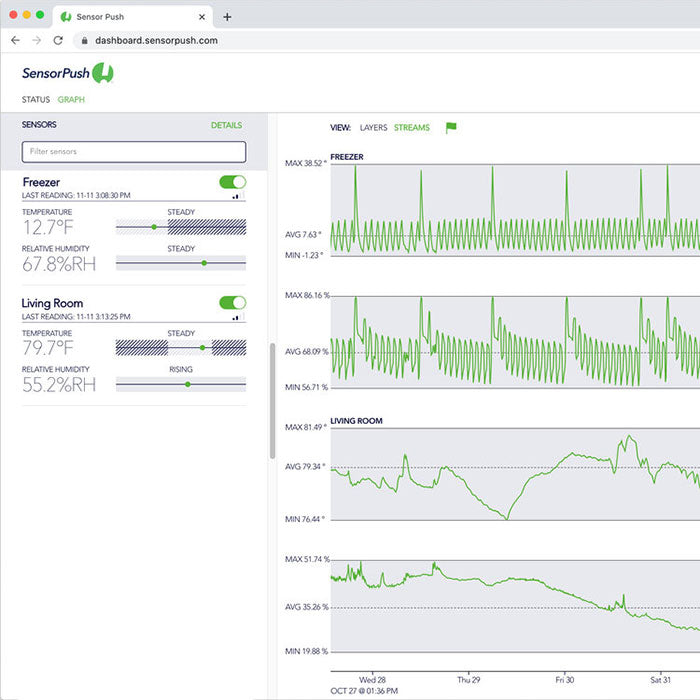Click the Freezer temperature range slider

click(181, 227)
